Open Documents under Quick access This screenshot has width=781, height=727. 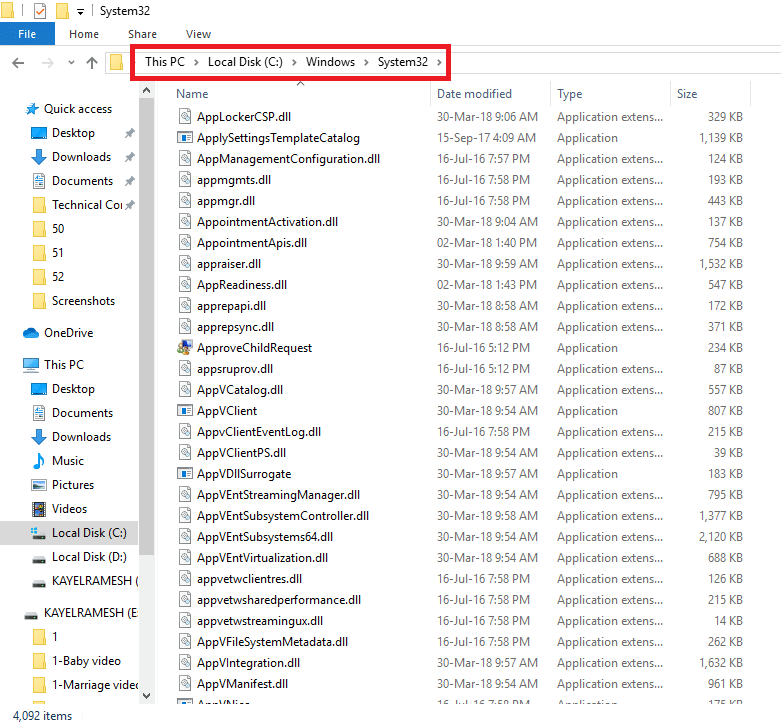pos(83,181)
